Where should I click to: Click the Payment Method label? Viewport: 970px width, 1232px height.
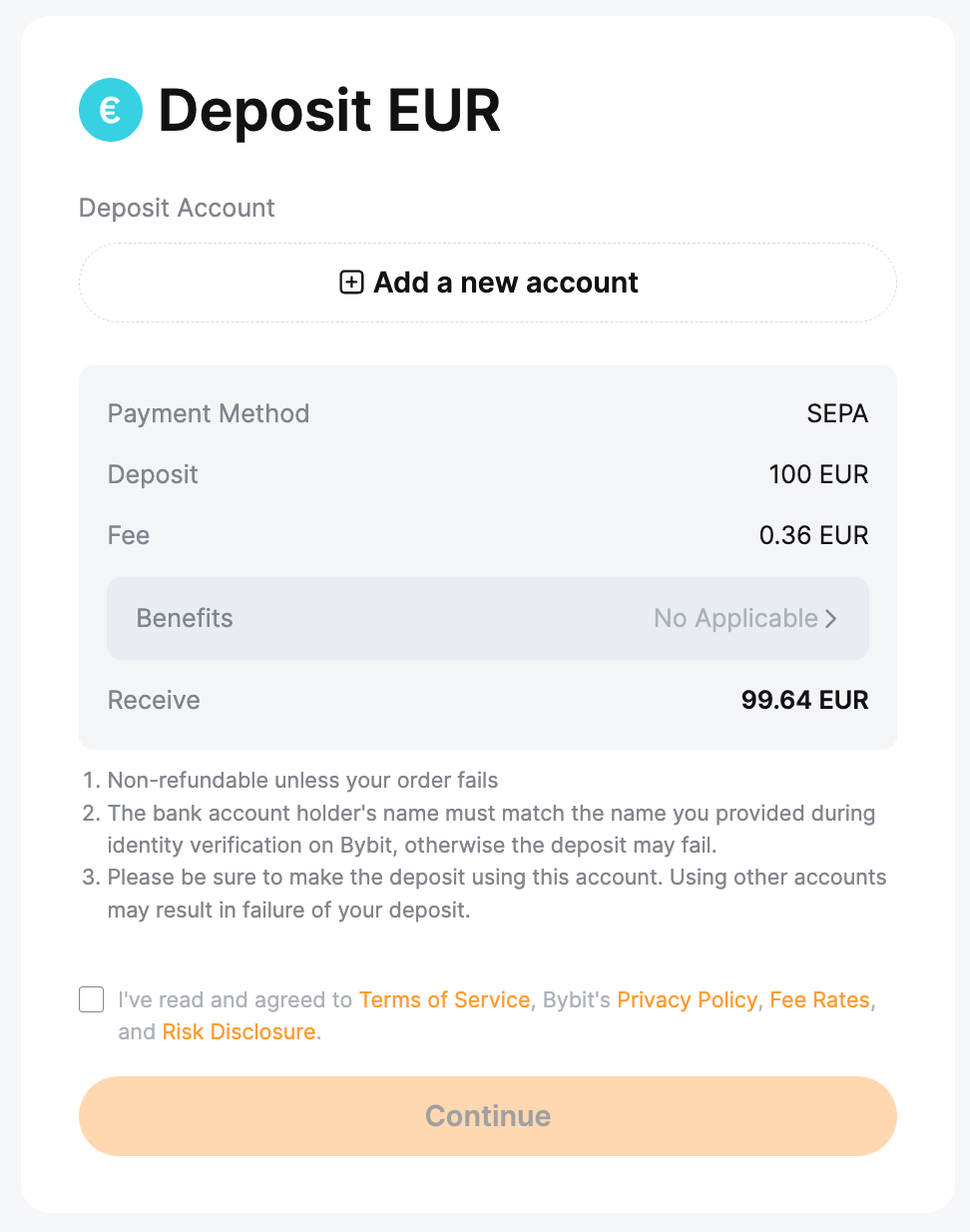coord(209,414)
